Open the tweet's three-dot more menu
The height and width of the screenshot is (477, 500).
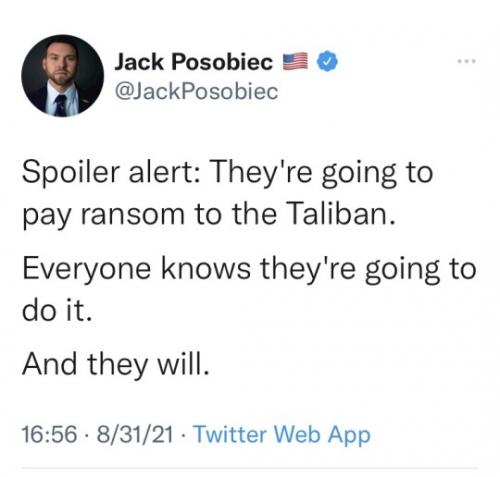467,61
